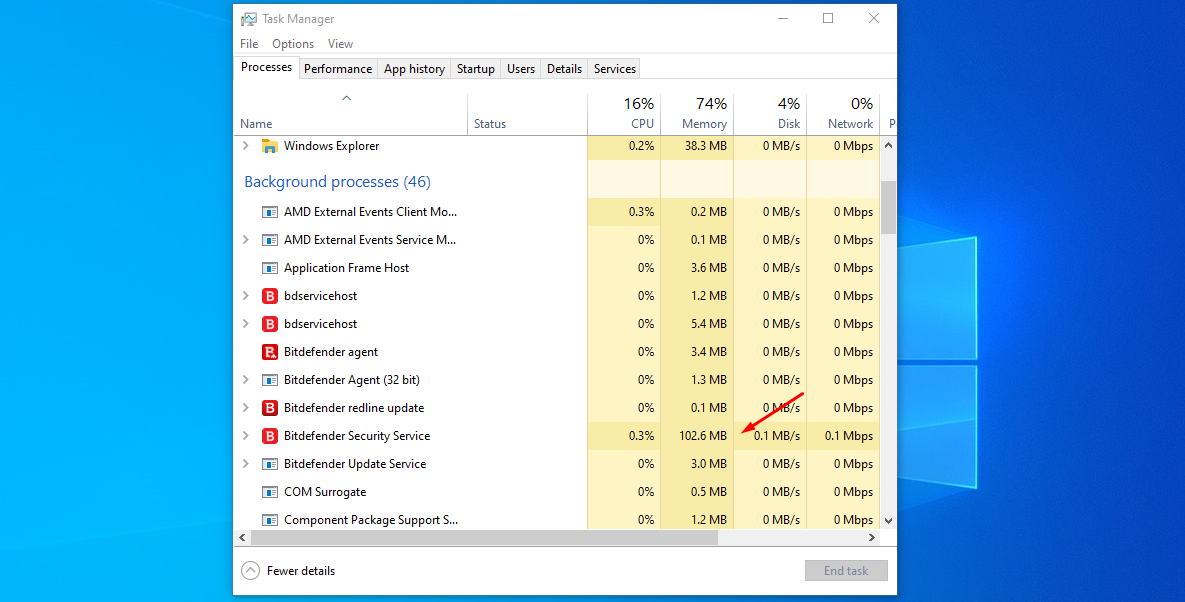Expand Bitdefender Update Service row

[246, 463]
